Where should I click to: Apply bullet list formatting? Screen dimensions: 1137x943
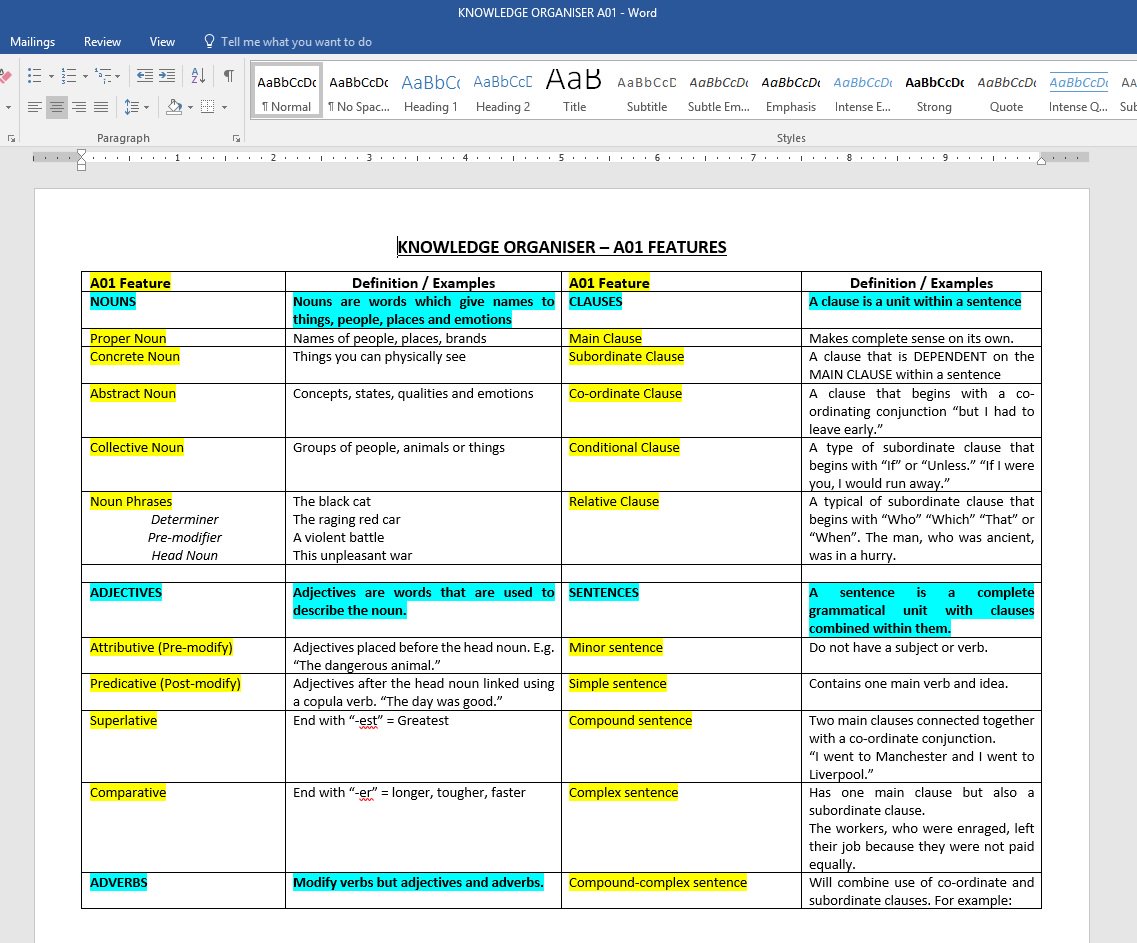click(x=34, y=75)
